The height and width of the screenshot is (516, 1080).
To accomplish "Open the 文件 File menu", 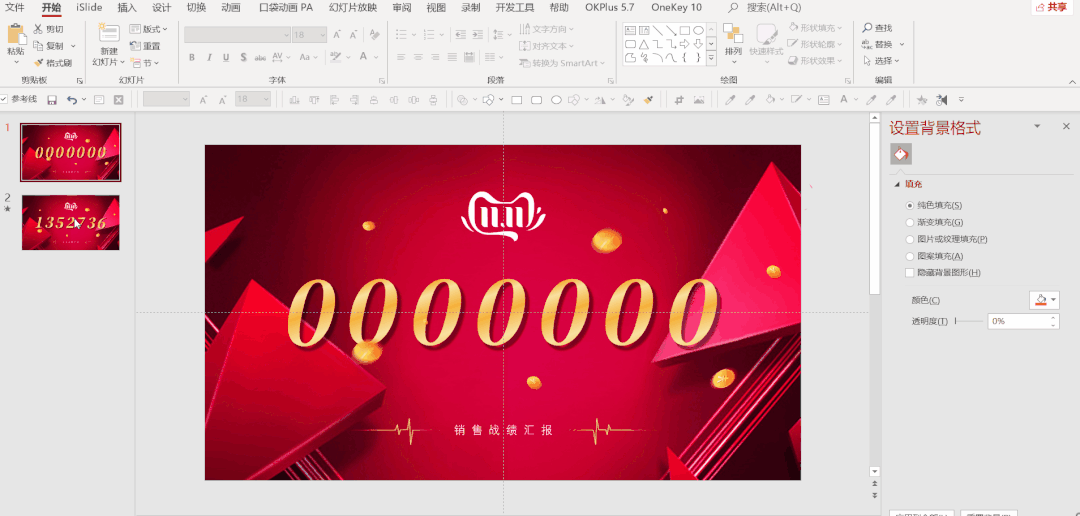I will 15,8.
